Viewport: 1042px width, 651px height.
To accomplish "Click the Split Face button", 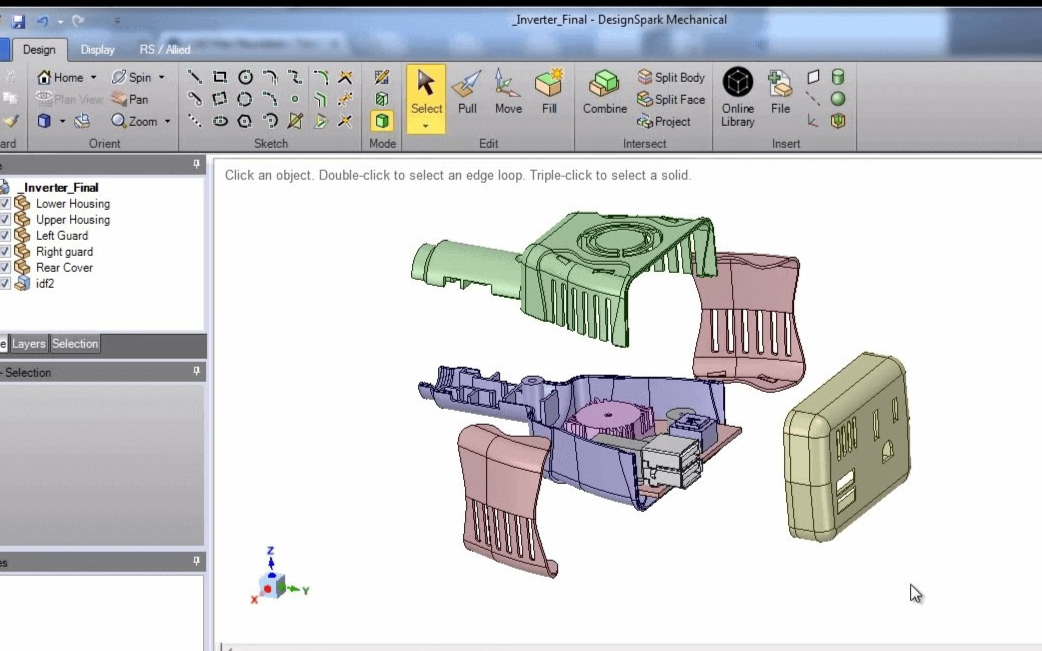I will pyautogui.click(x=671, y=99).
